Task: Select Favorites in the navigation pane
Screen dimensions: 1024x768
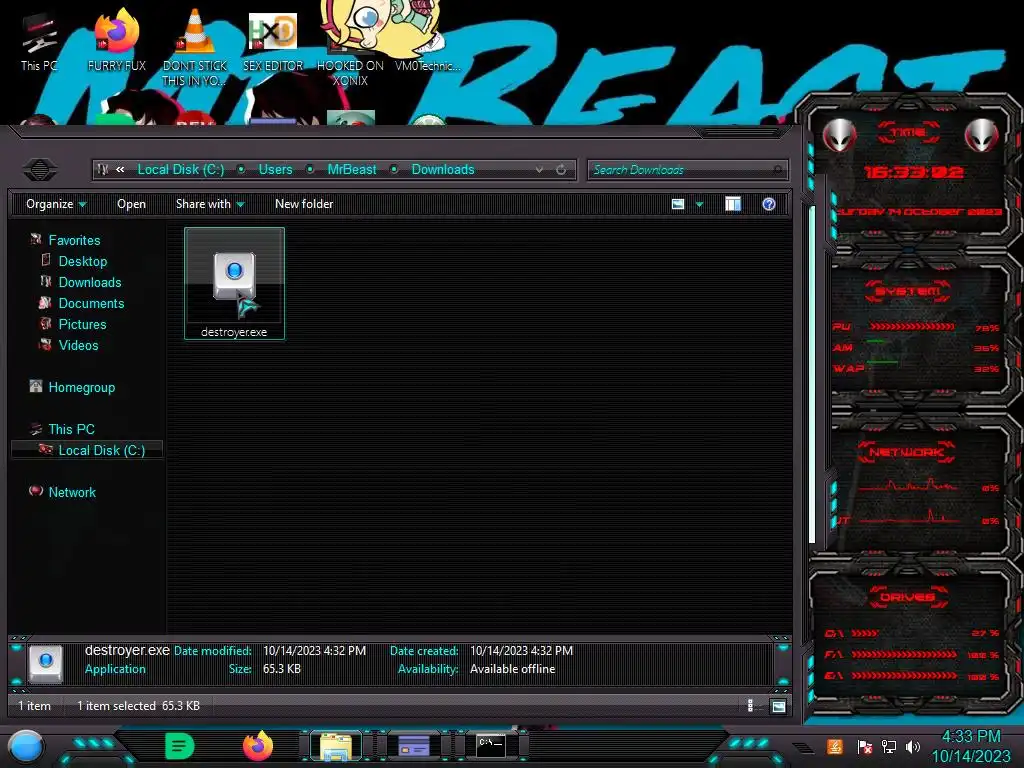Action: click(74, 240)
